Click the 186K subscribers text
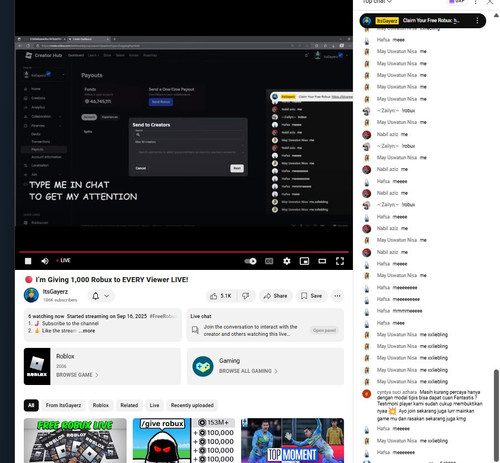The height and width of the screenshot is (463, 500). click(60, 300)
